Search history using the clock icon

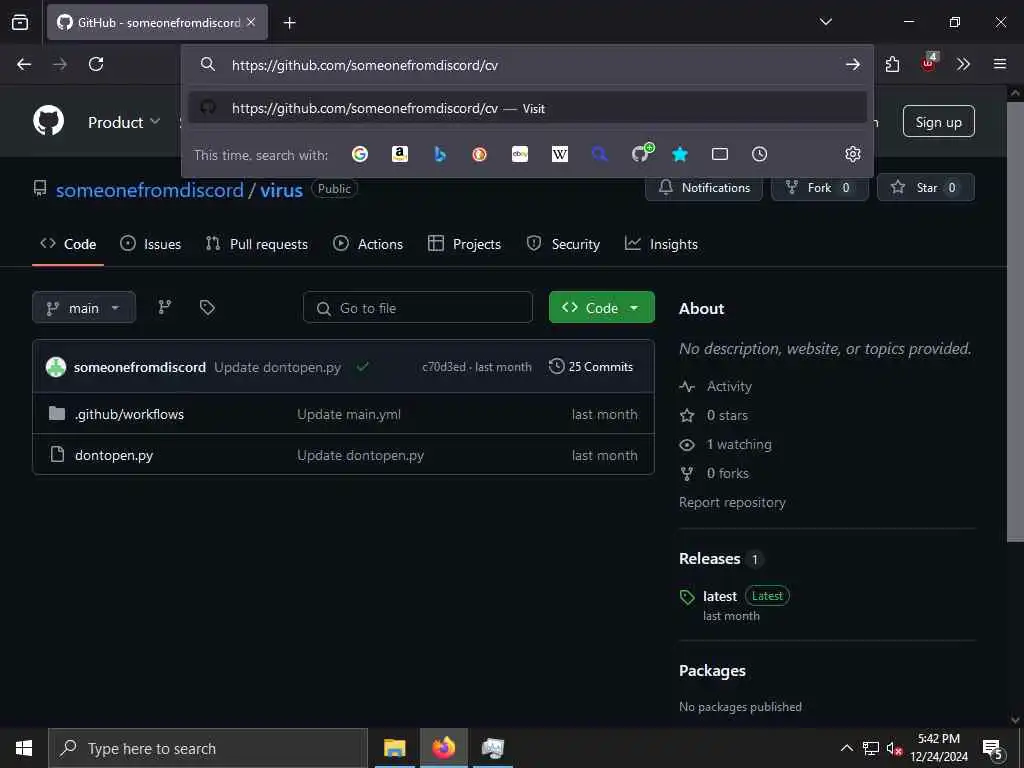[x=760, y=154]
